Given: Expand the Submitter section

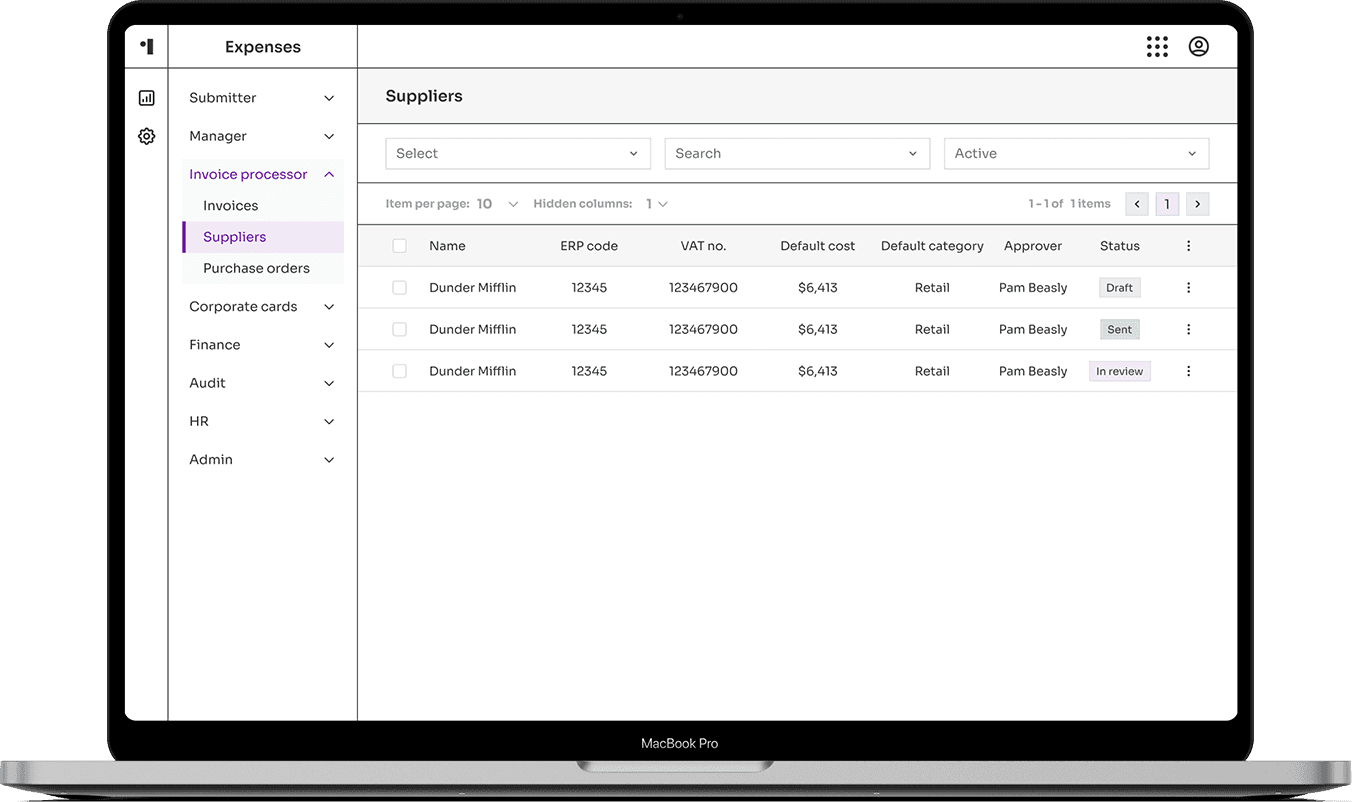Looking at the screenshot, I should point(263,98).
